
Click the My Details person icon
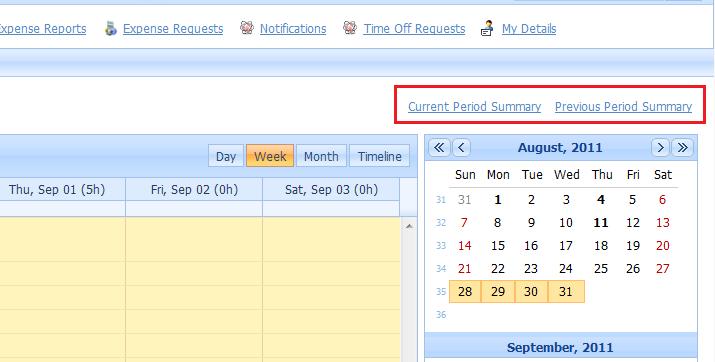[x=487, y=28]
